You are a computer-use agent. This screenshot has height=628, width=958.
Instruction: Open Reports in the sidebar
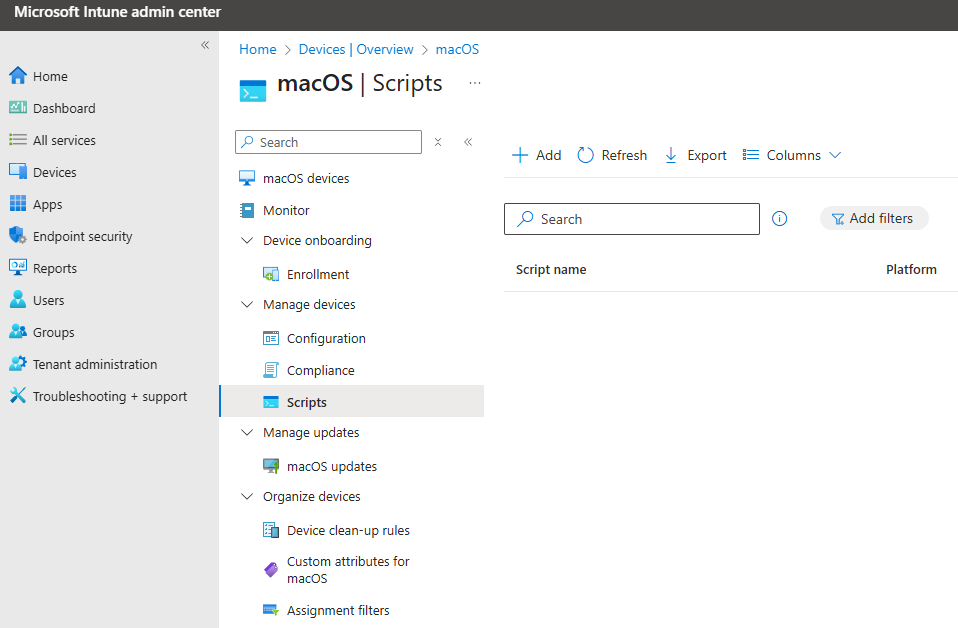tap(55, 268)
